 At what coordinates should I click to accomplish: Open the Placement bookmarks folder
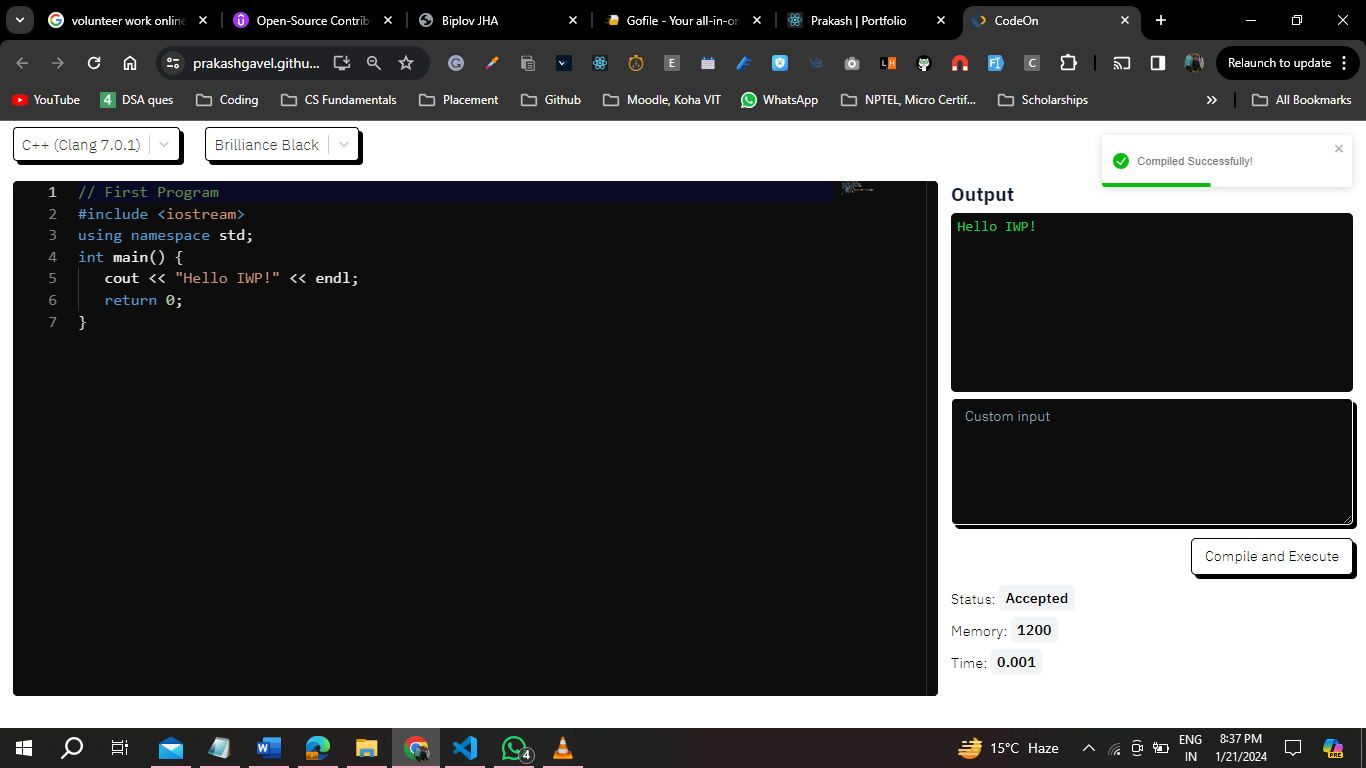458,100
